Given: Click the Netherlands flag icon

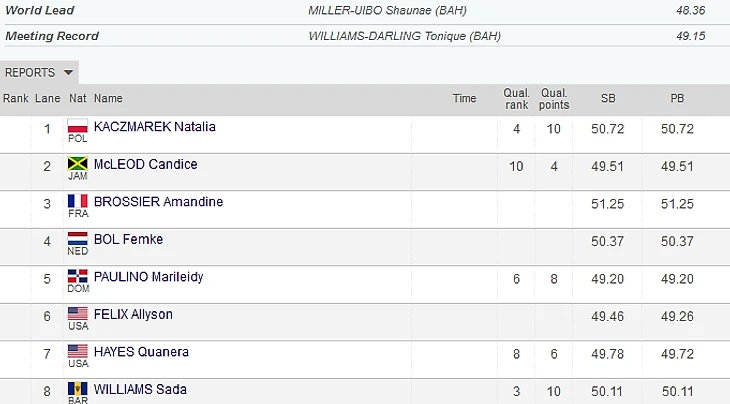Looking at the screenshot, I should click(x=78, y=239).
